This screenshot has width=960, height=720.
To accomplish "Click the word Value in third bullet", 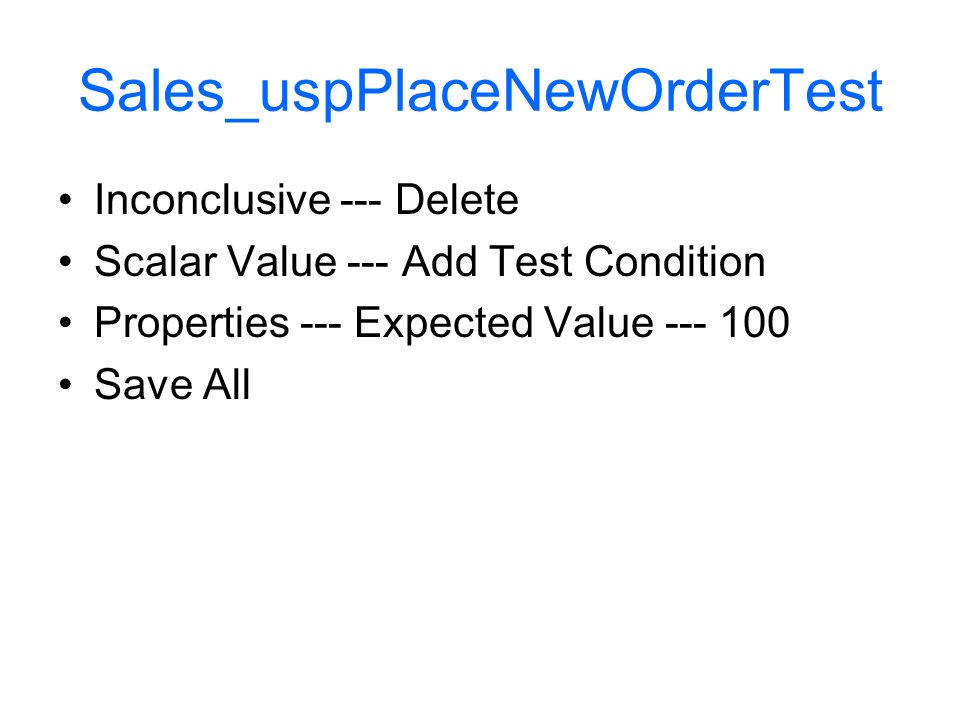I will coord(599,323).
